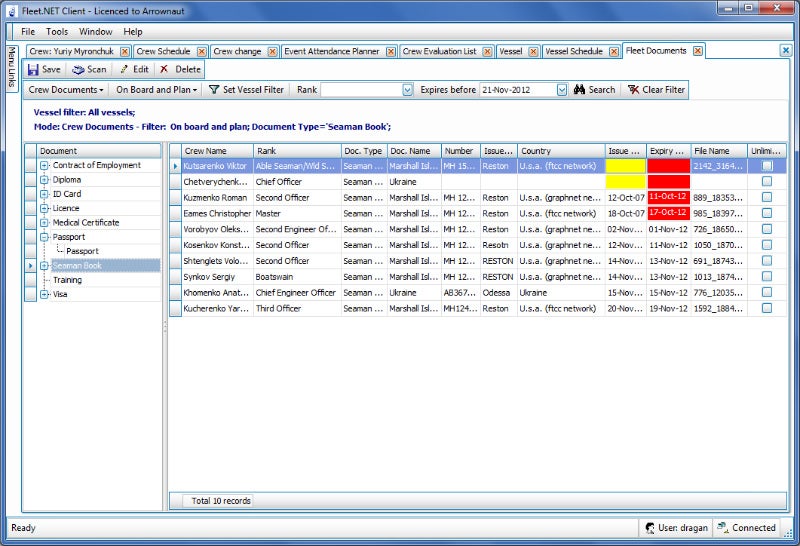This screenshot has height=546, width=800.
Task: Click Set Vessel Filter funnel icon
Action: (x=214, y=90)
